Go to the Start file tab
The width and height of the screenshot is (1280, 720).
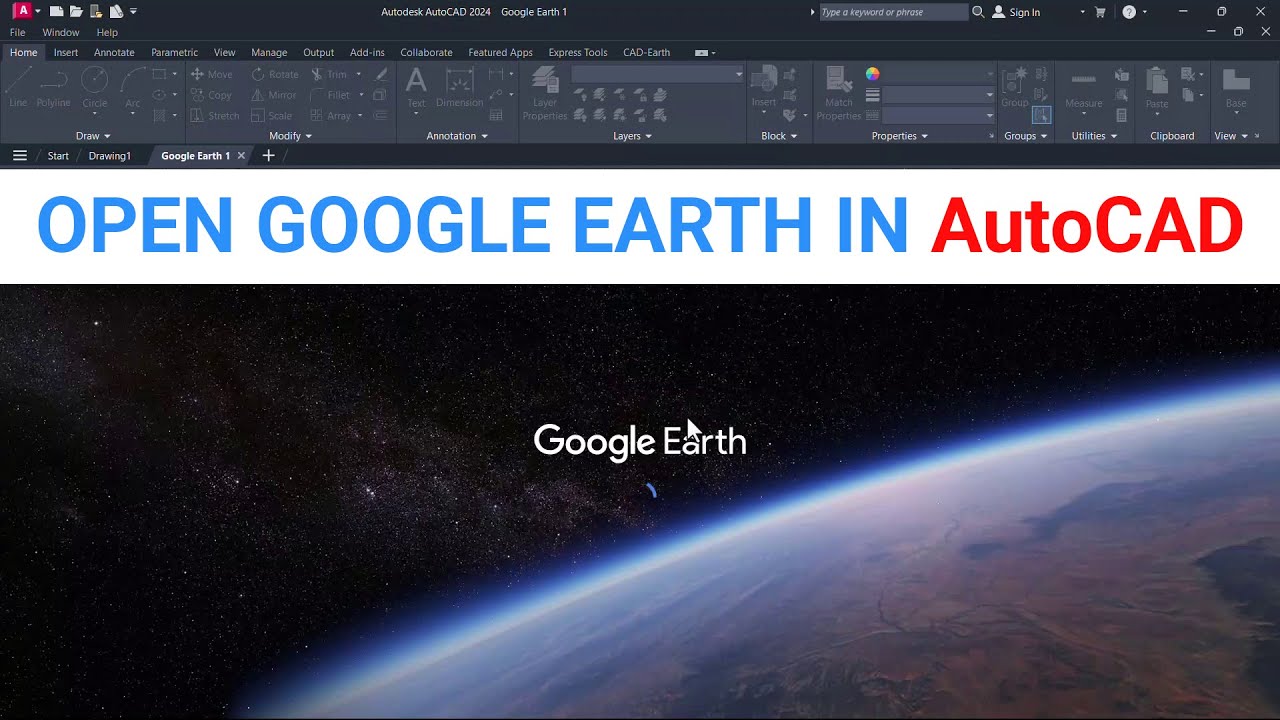[58, 156]
